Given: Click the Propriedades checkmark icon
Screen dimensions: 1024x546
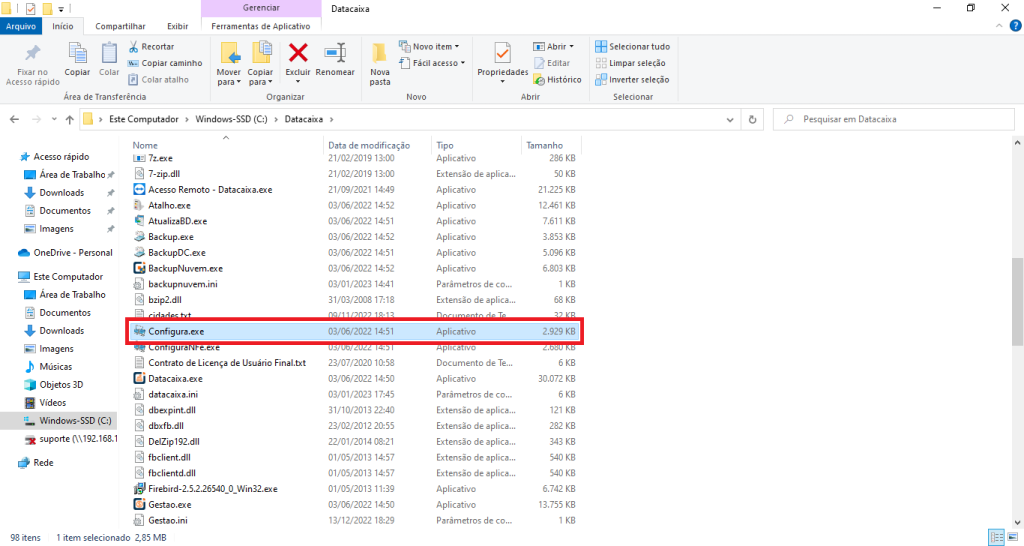Looking at the screenshot, I should click(502, 53).
